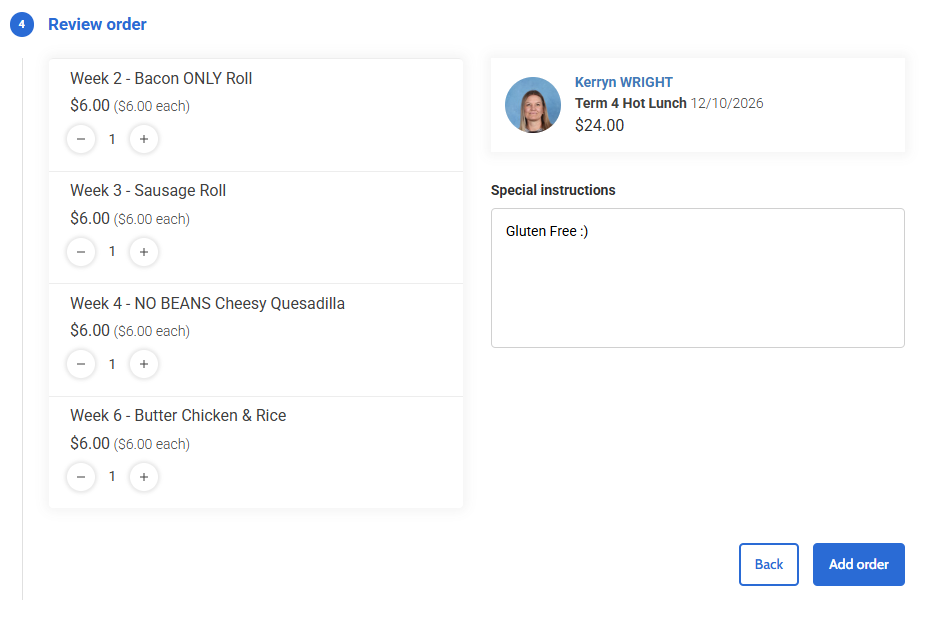931x623 pixels.
Task: Click the Review order heading
Action: click(x=97, y=24)
